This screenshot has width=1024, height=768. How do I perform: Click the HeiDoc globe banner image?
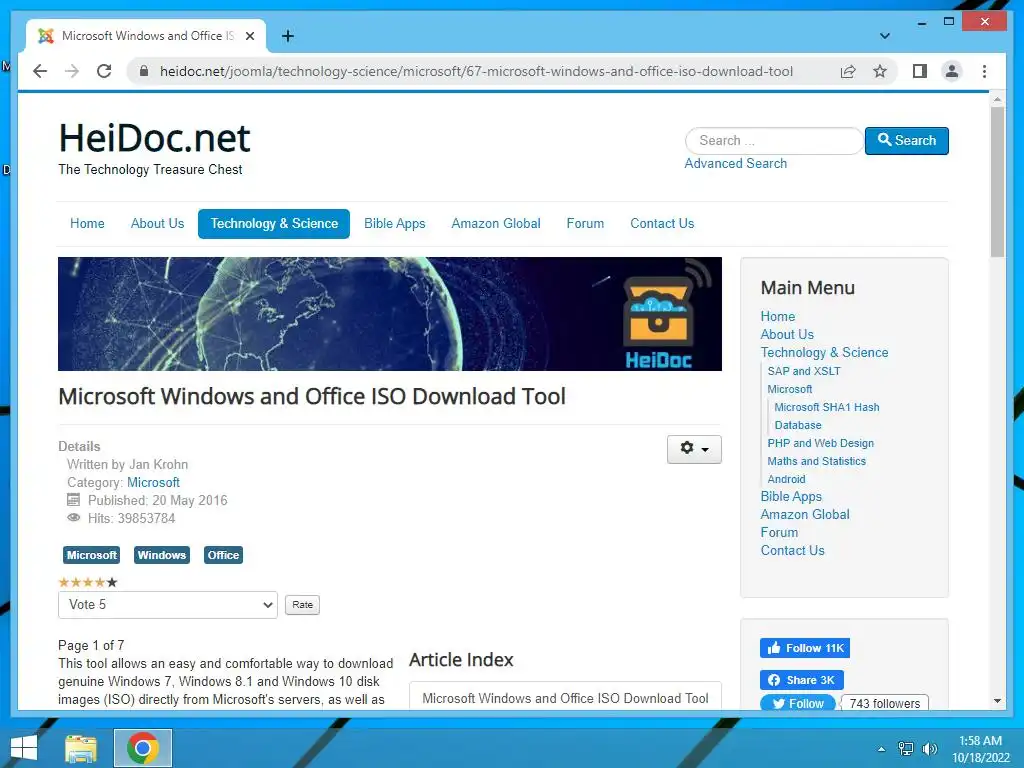390,313
